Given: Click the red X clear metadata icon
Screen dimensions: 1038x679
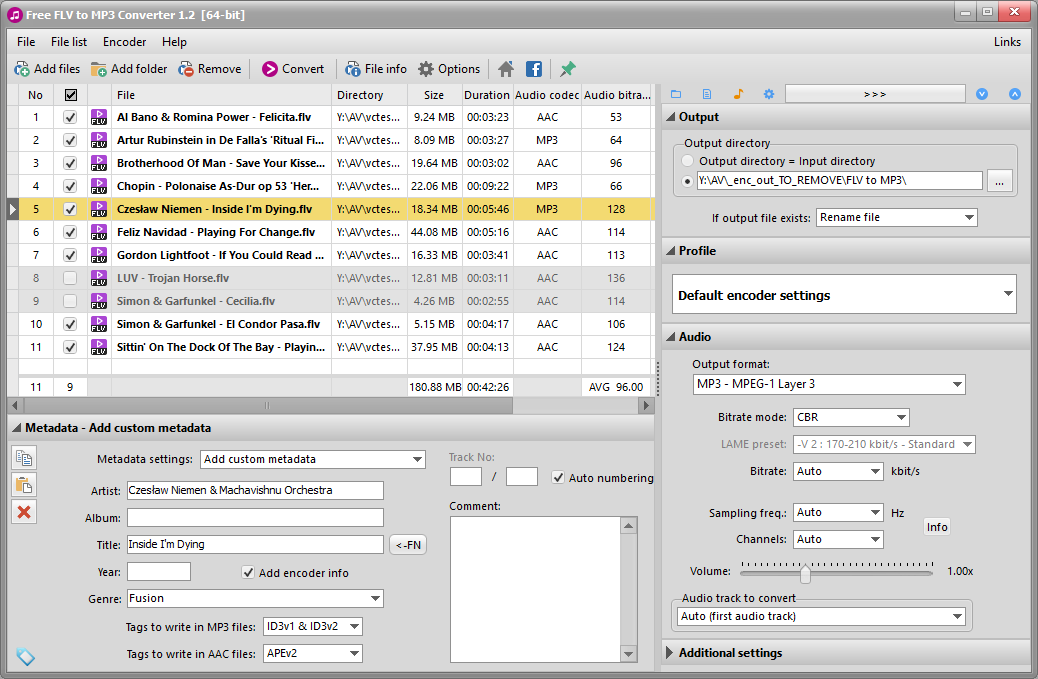Looking at the screenshot, I should (x=24, y=512).
